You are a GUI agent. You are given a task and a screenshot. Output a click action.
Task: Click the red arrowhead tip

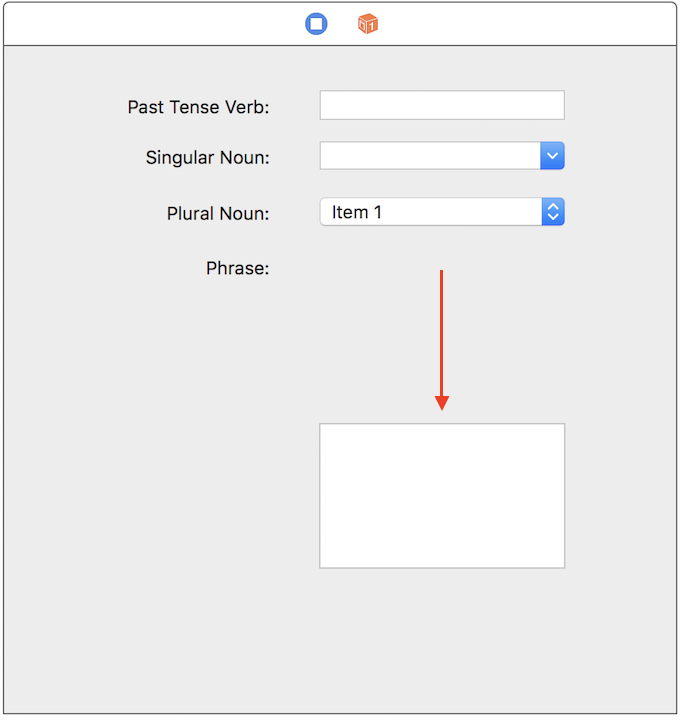click(442, 405)
